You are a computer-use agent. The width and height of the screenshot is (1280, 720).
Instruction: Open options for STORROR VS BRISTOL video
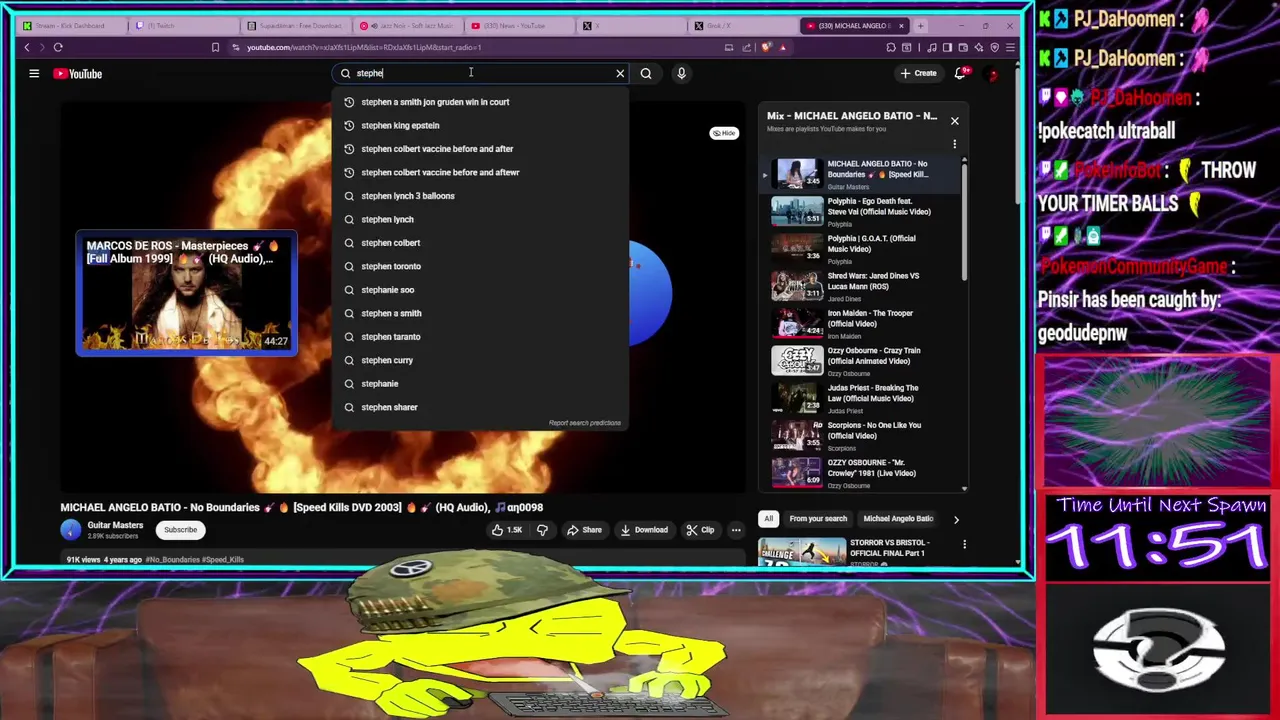[x=964, y=545]
